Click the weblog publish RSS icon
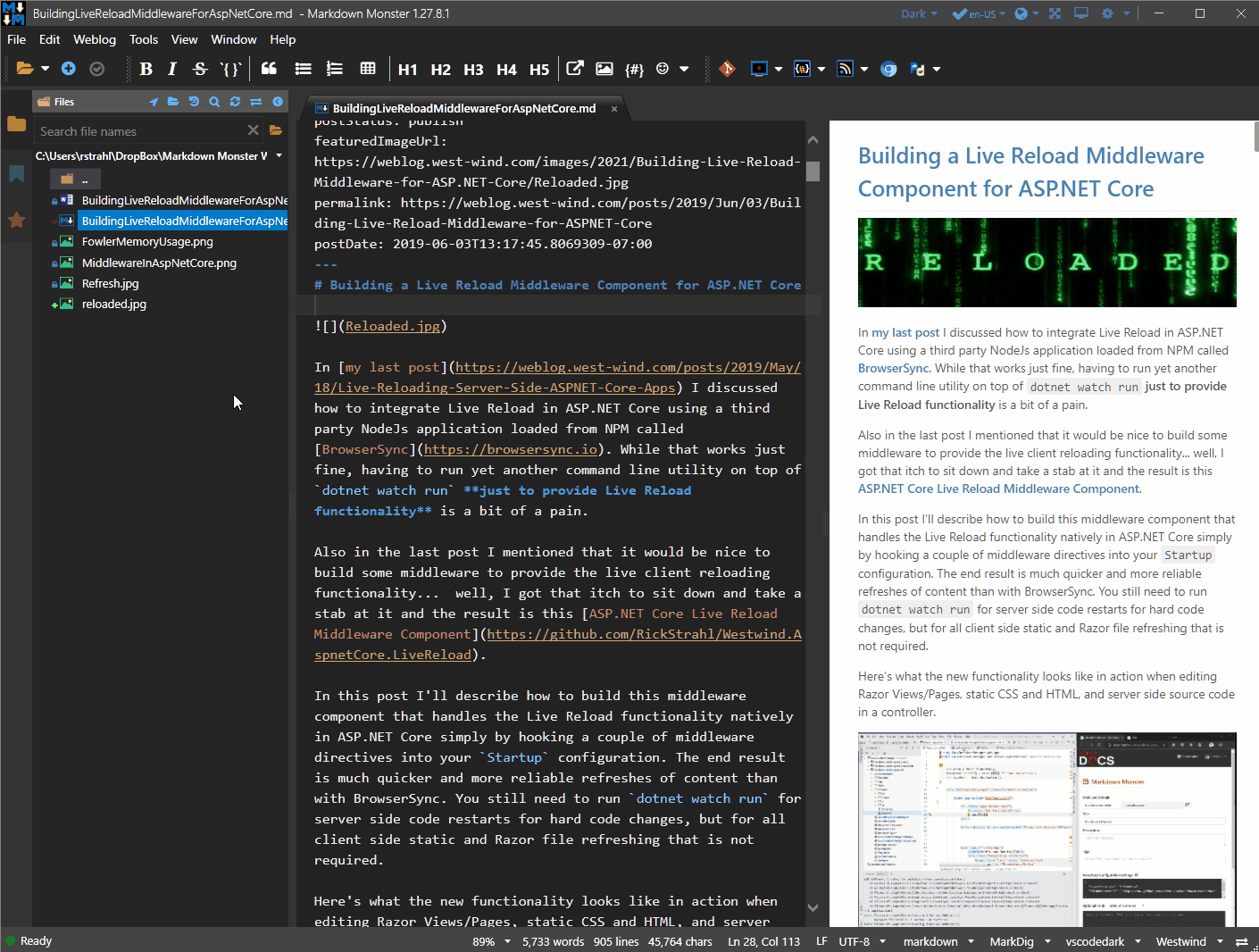Screen dimensions: 1259x952 click(845, 69)
